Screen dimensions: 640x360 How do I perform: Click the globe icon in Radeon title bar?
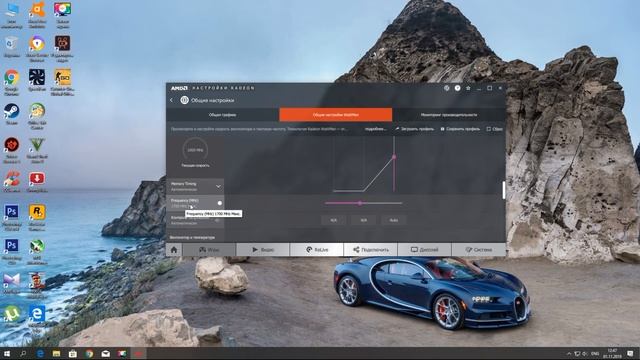447,88
